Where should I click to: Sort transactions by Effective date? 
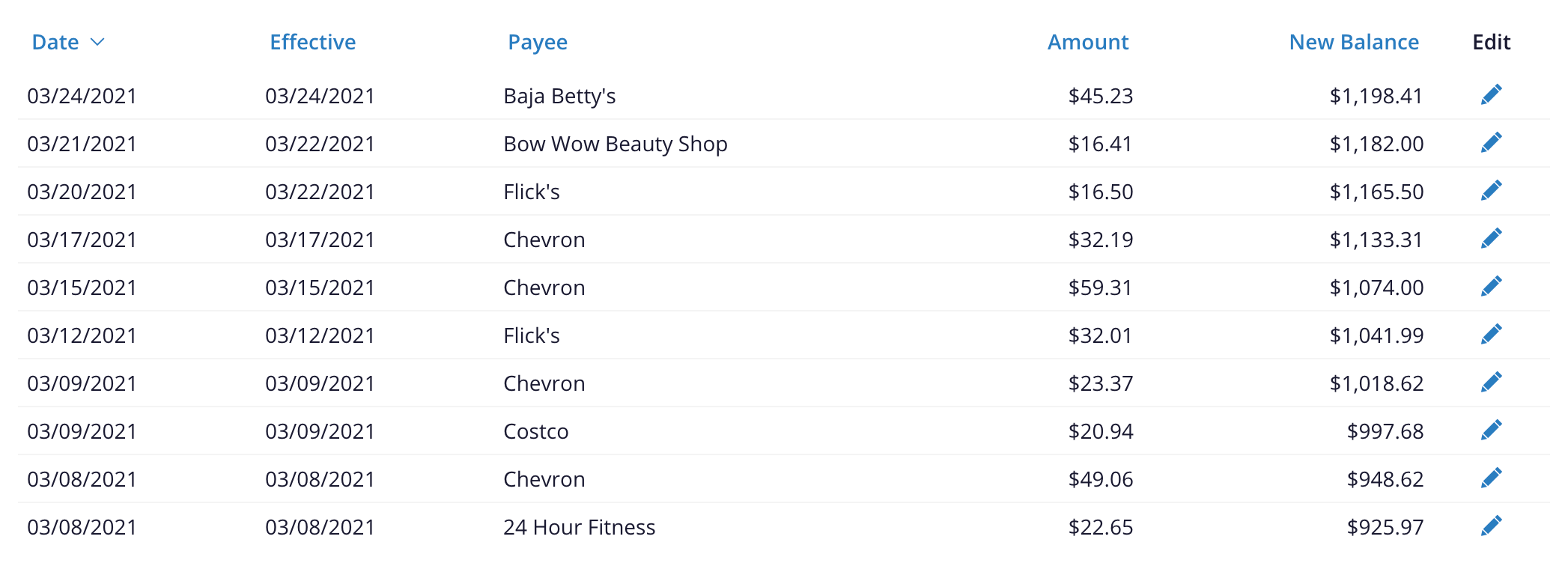[x=312, y=43]
